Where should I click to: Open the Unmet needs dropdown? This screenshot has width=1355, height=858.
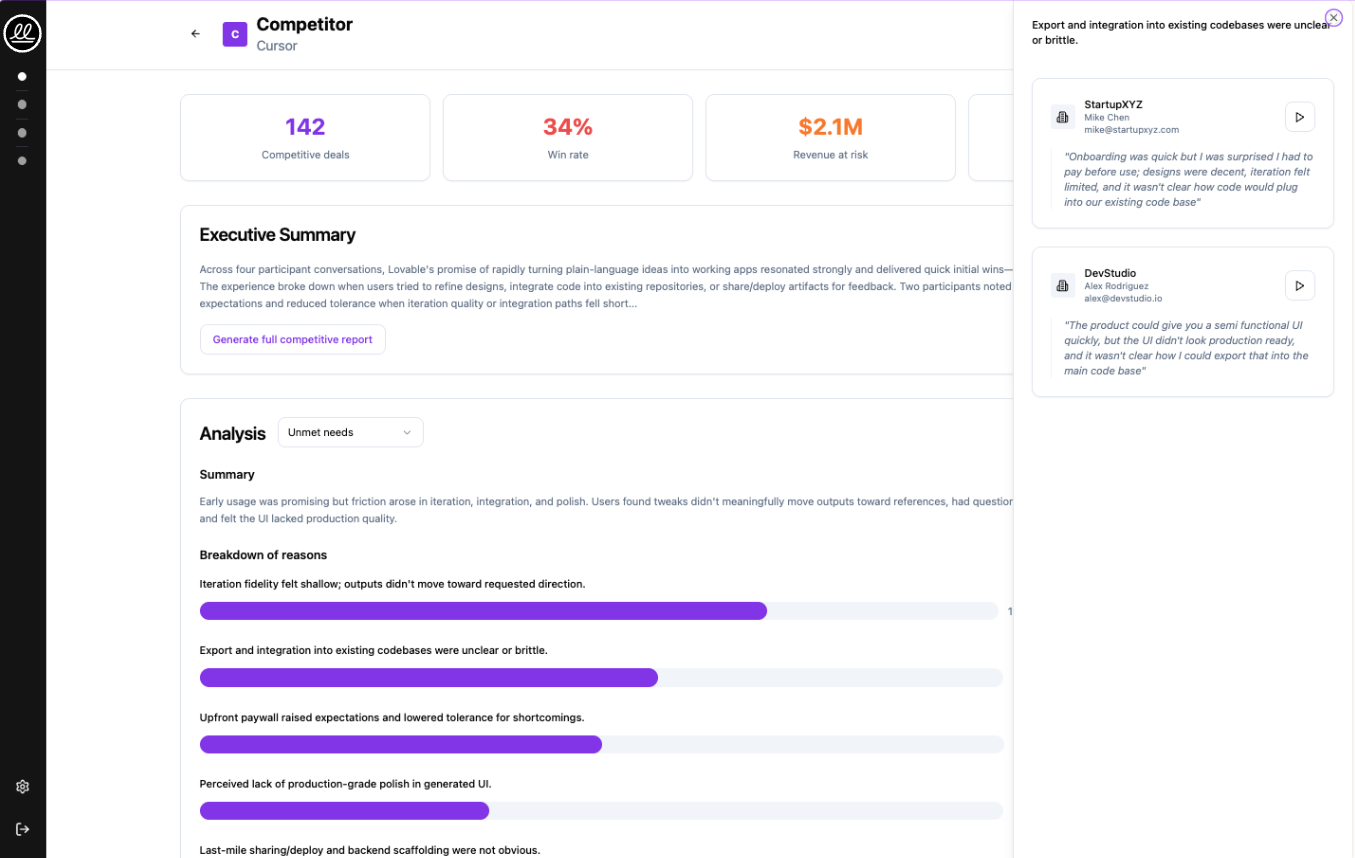pyautogui.click(x=350, y=432)
